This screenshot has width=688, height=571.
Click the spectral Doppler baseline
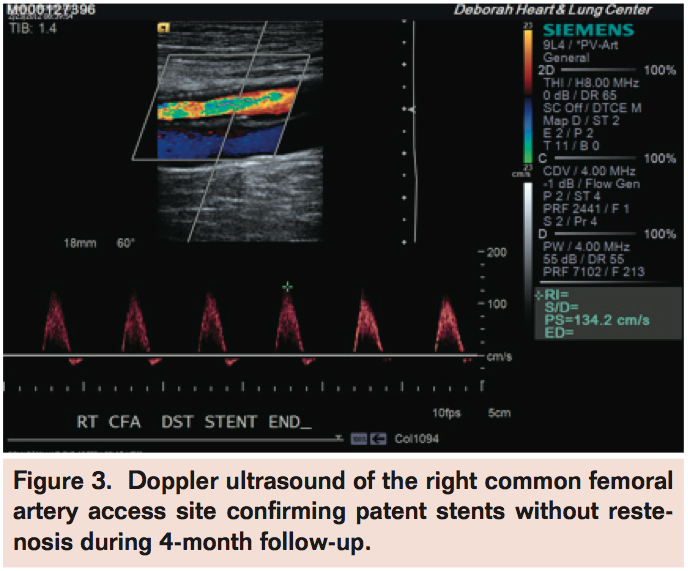[240, 355]
